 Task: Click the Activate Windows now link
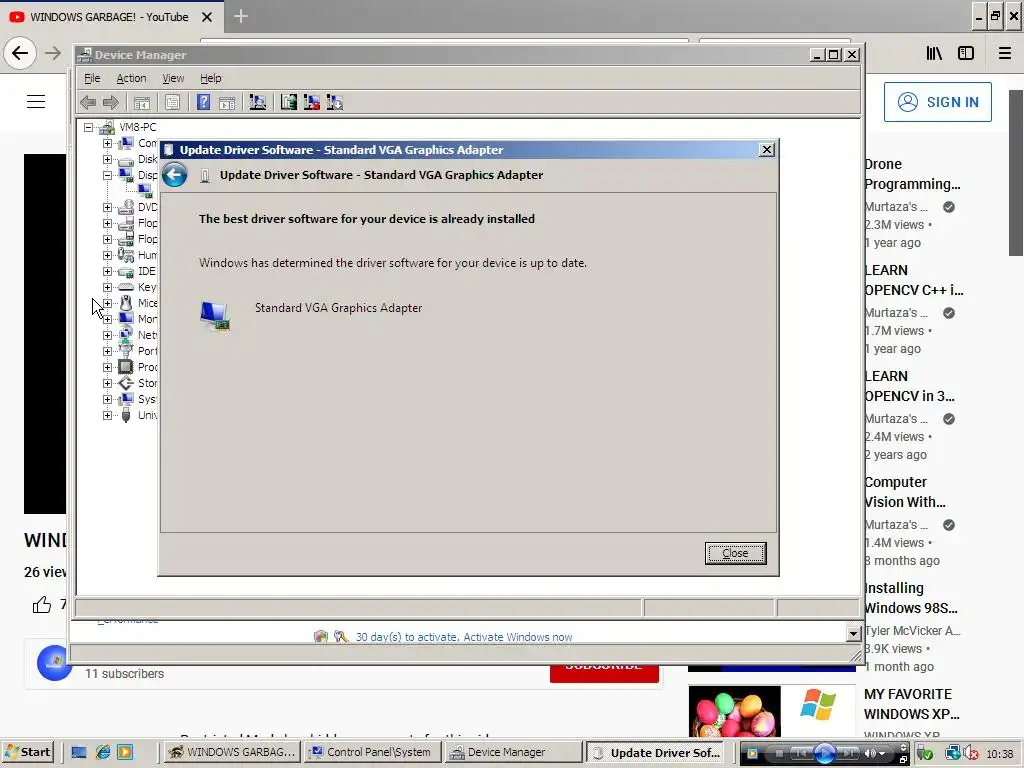[x=517, y=637]
